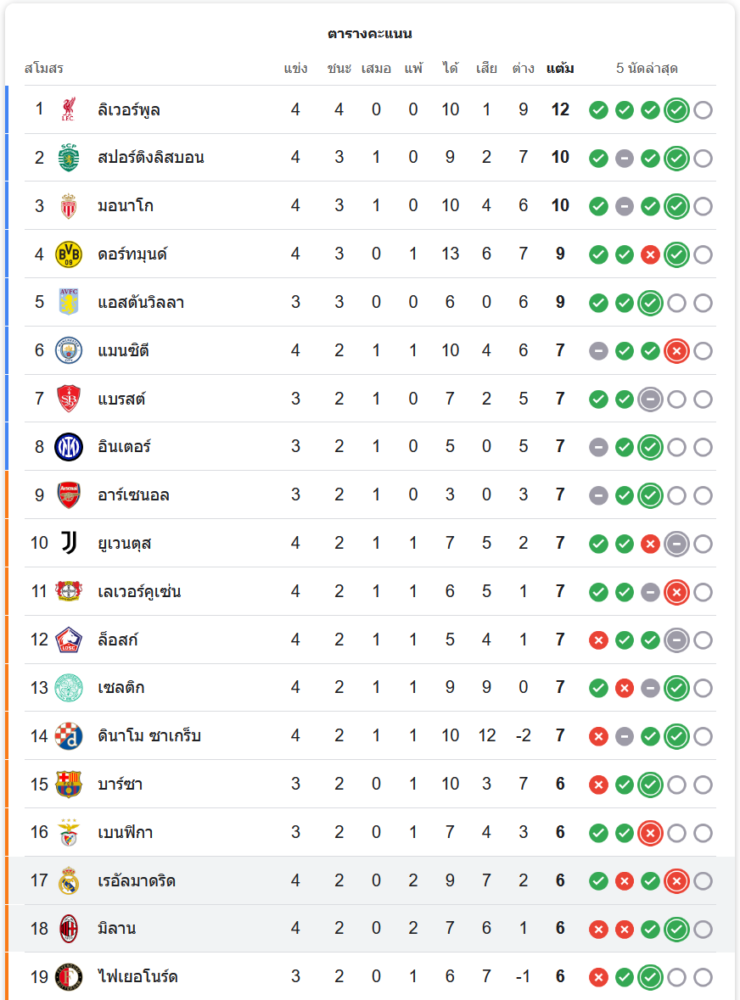Image resolution: width=740 pixels, height=1000 pixels.
Task: Click the Liverpool club crest
Action: [68, 110]
